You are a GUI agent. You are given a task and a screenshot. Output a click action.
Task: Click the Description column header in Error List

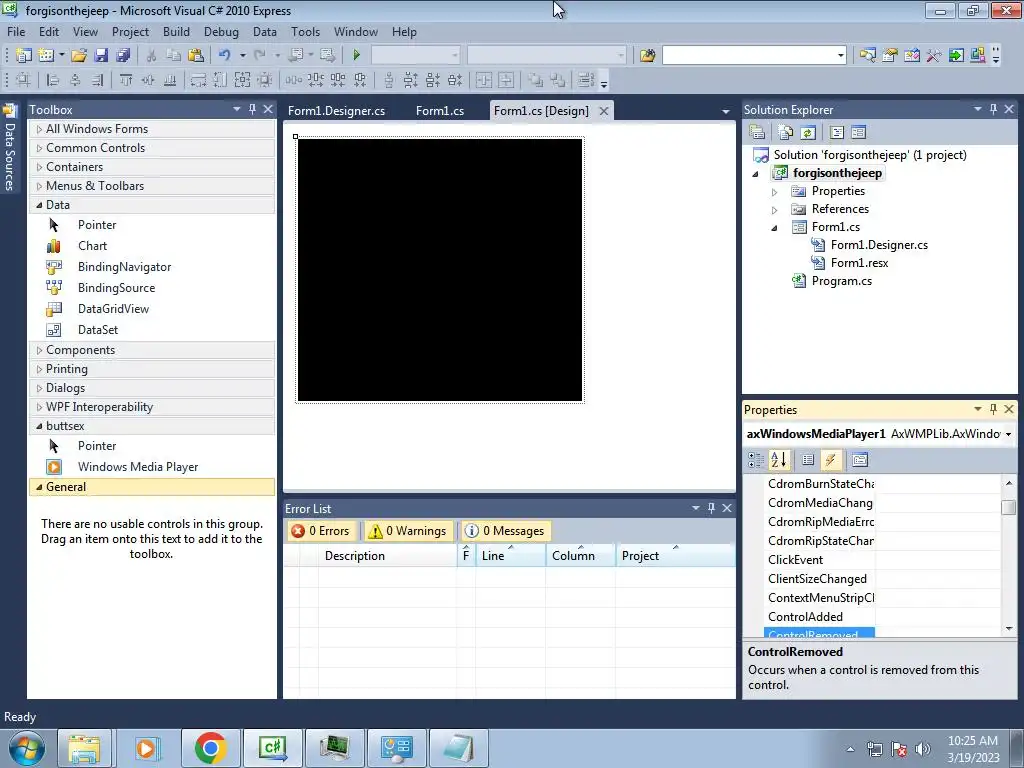(x=388, y=556)
